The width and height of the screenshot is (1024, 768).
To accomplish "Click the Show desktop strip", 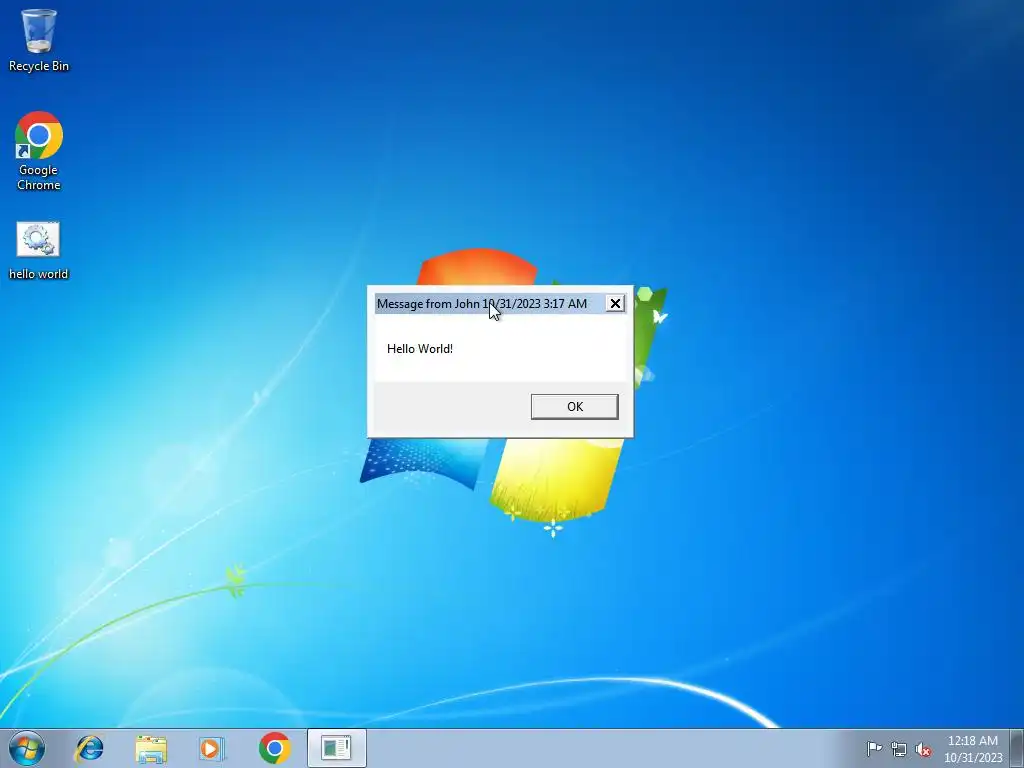I will point(1017,748).
